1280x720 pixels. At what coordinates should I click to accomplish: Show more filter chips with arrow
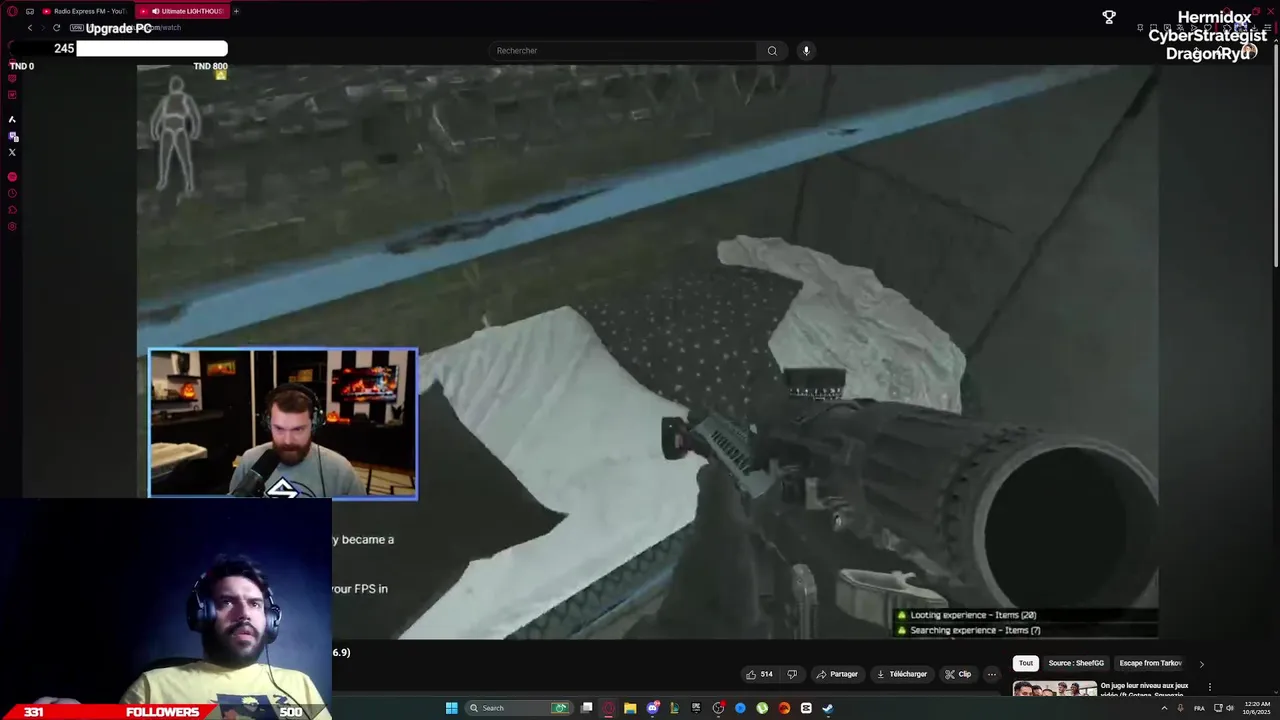pyautogui.click(x=1201, y=663)
